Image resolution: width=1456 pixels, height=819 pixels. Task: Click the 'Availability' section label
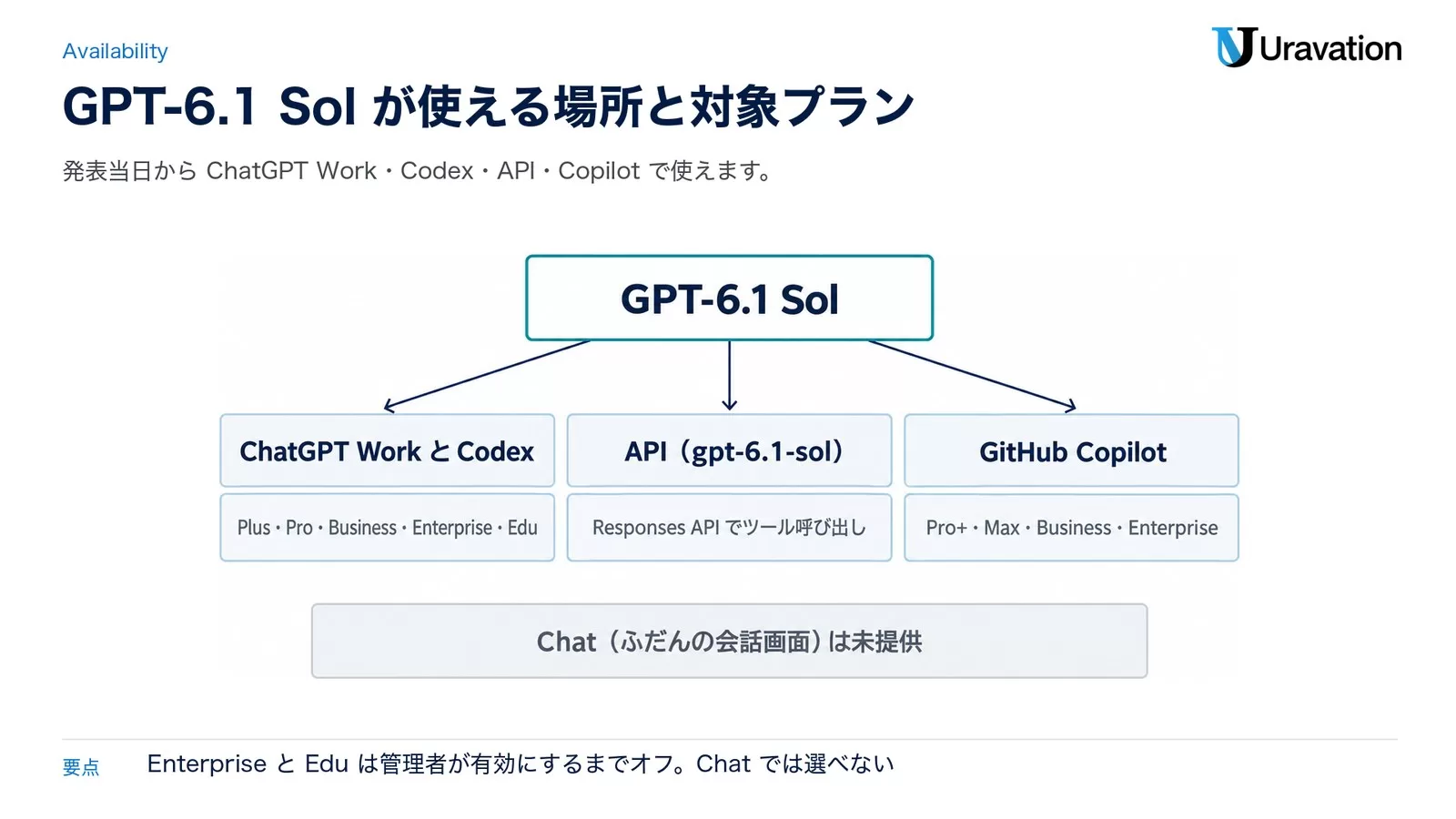click(x=115, y=52)
